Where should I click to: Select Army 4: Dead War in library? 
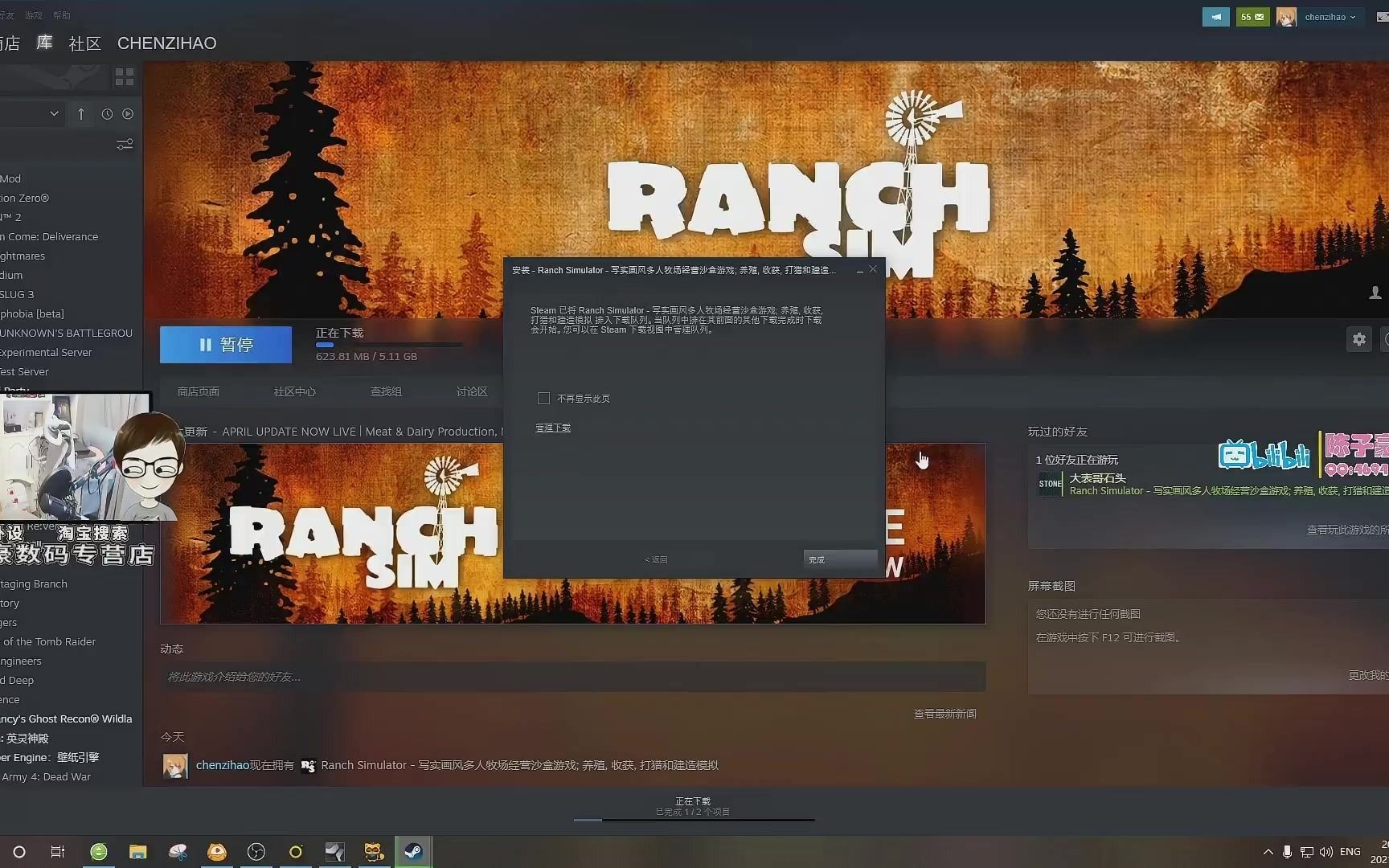45,777
